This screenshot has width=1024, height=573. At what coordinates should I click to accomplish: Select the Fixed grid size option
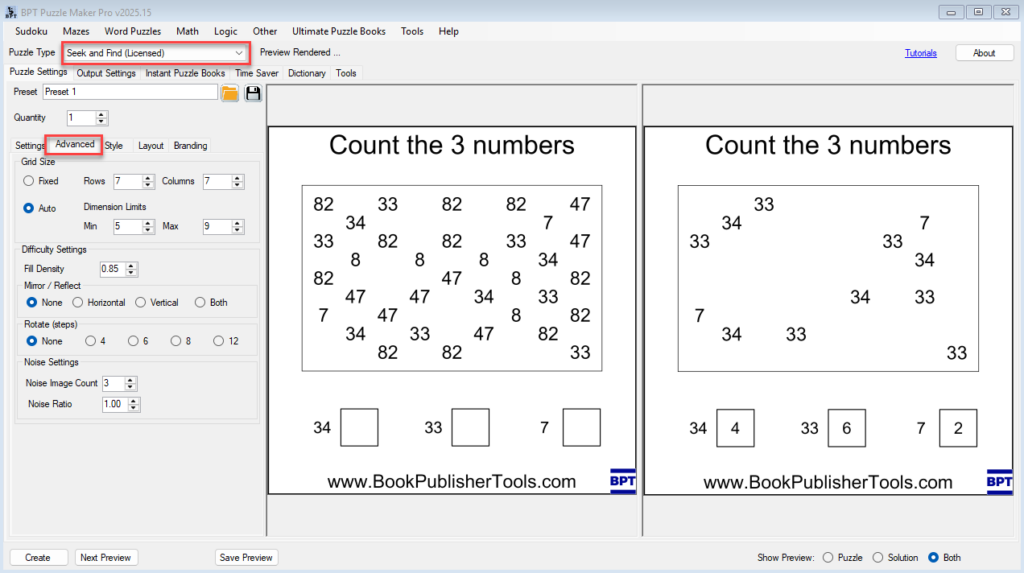(29, 181)
